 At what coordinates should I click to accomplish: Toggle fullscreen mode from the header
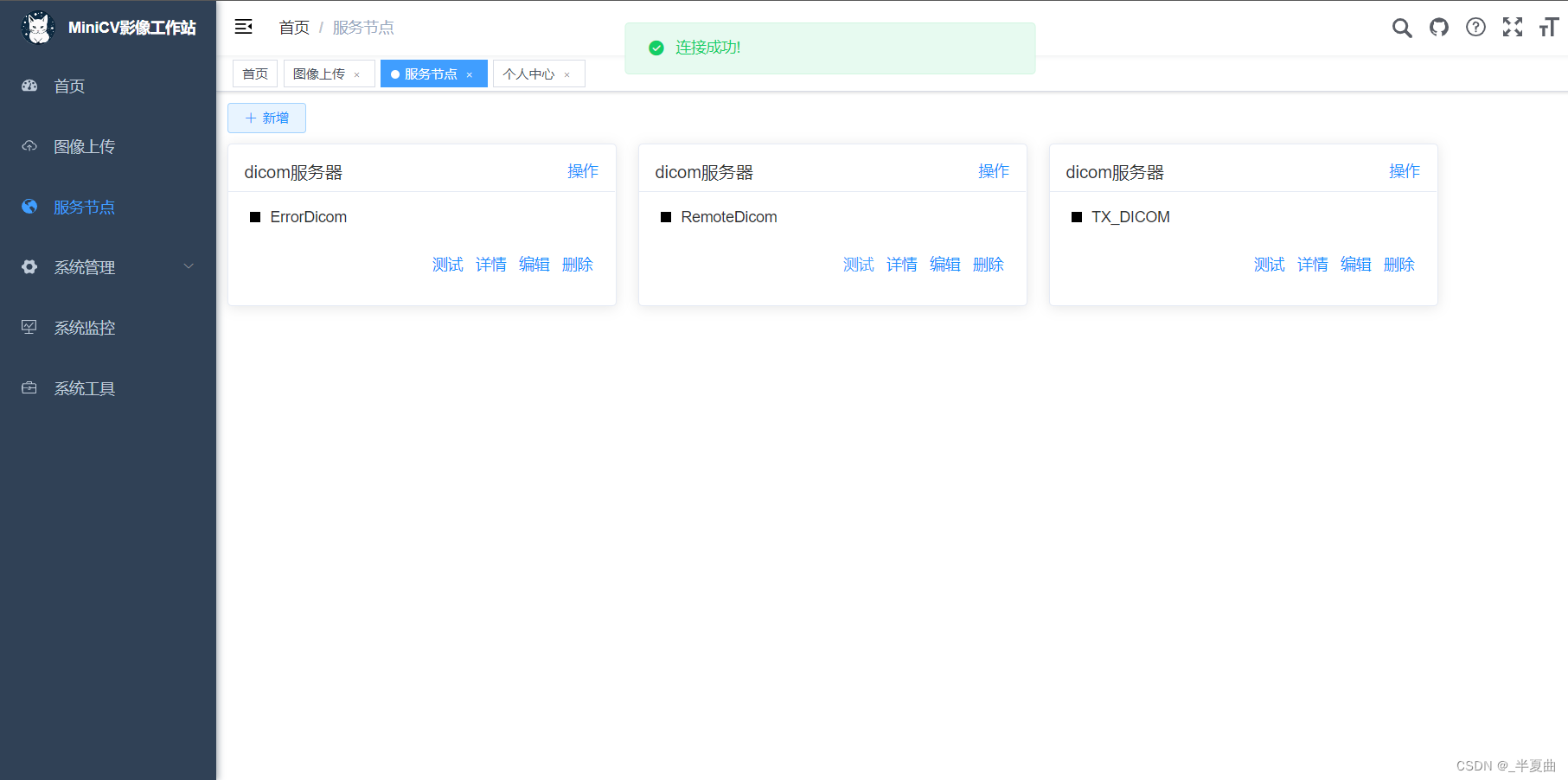[x=1512, y=27]
